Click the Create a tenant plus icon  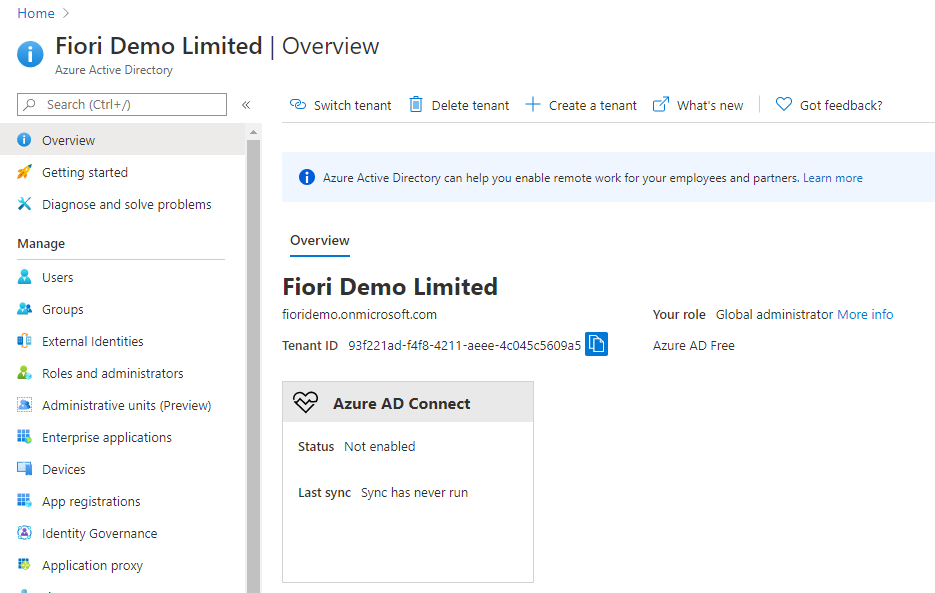pos(532,104)
